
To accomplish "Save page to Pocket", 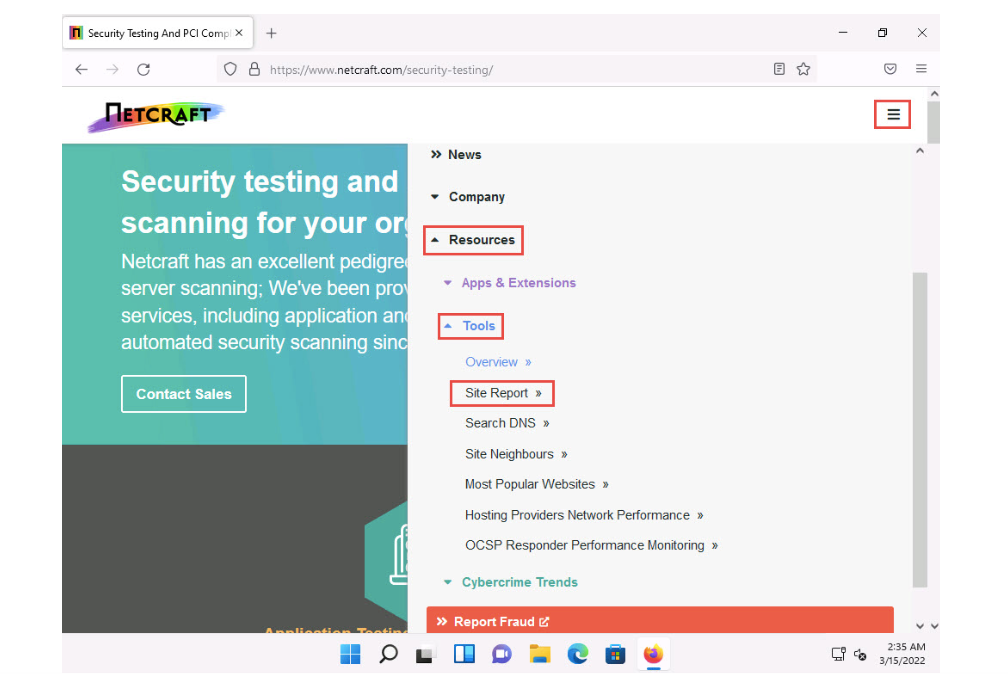I will (x=890, y=69).
